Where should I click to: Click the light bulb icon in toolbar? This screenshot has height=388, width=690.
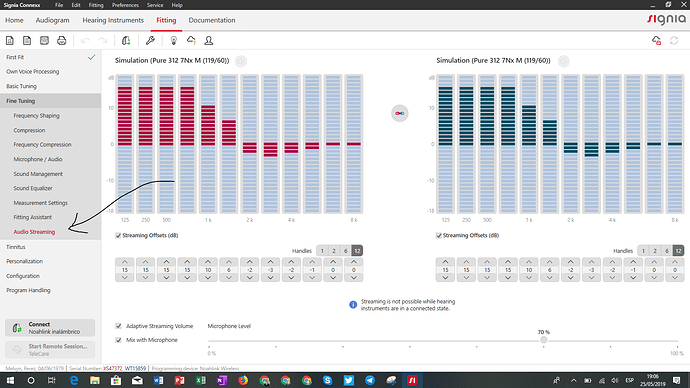tap(173, 40)
